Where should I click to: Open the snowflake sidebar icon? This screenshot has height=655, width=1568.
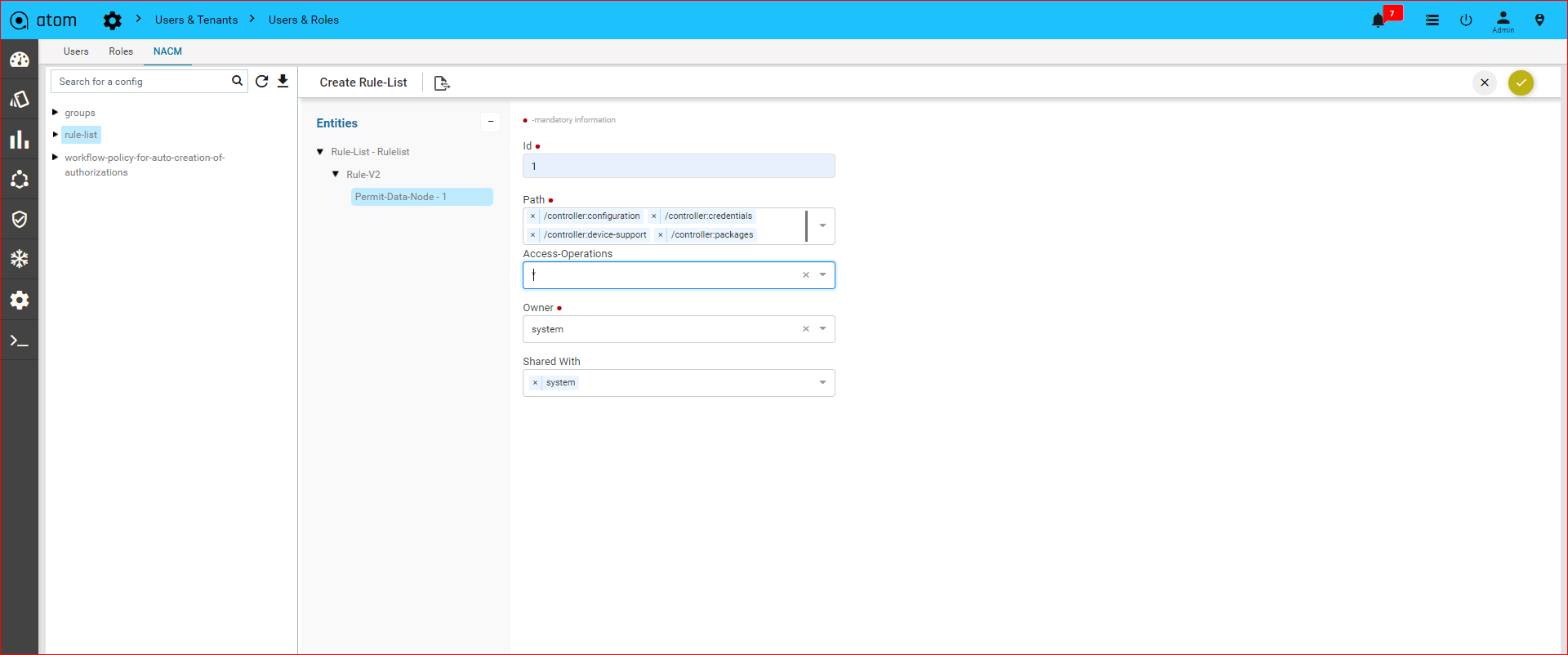[x=20, y=259]
